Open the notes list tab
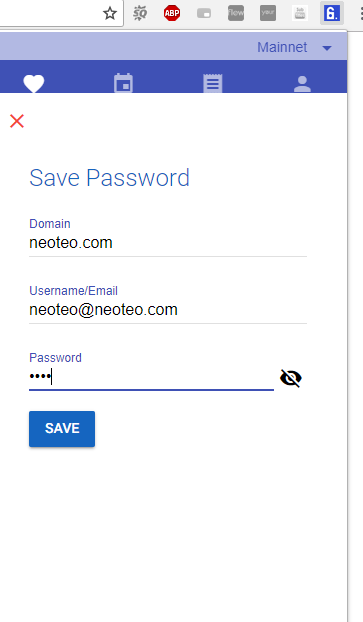Viewport: 363px width, 622px height. coord(213,83)
